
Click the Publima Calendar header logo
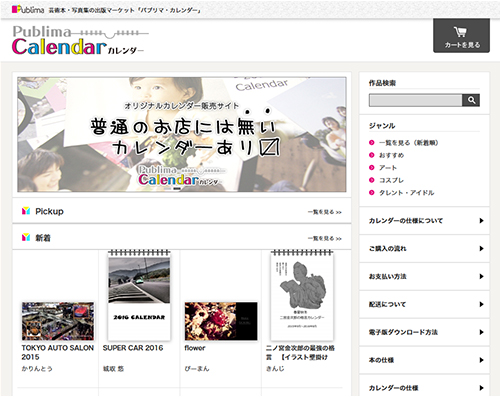[x=80, y=41]
